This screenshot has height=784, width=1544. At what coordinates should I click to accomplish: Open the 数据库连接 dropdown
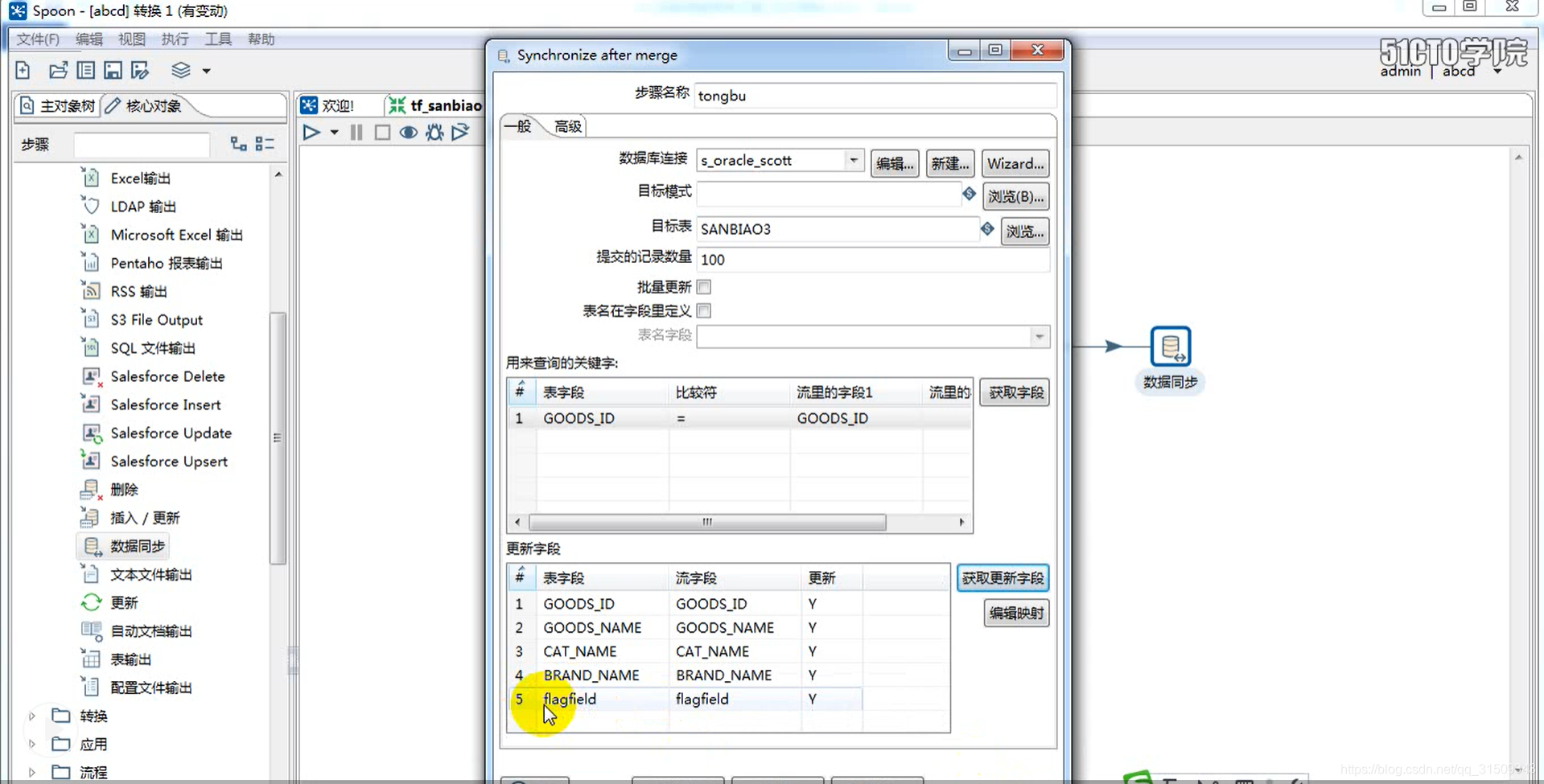854,160
